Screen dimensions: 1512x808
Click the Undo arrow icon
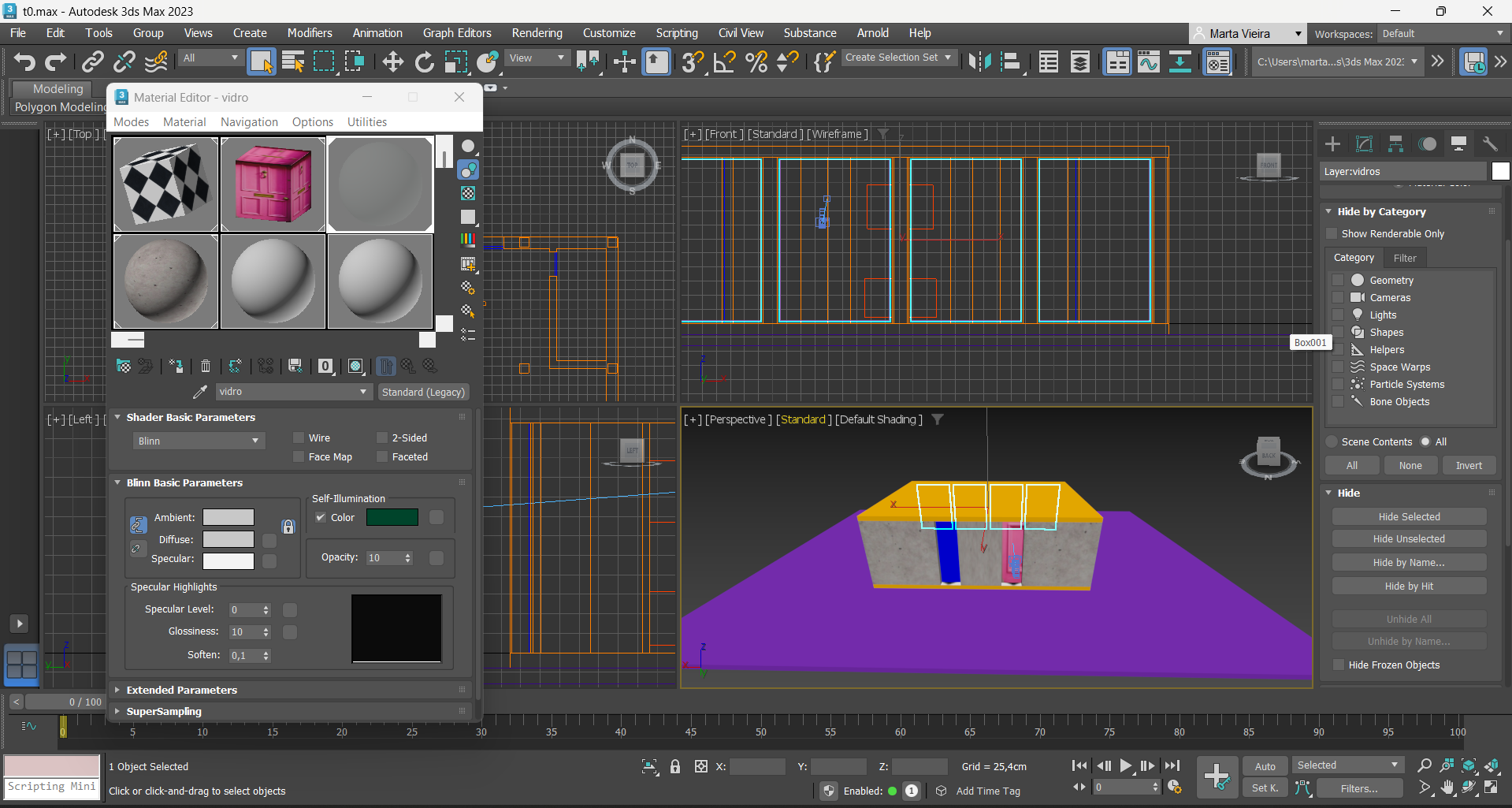pyautogui.click(x=24, y=61)
